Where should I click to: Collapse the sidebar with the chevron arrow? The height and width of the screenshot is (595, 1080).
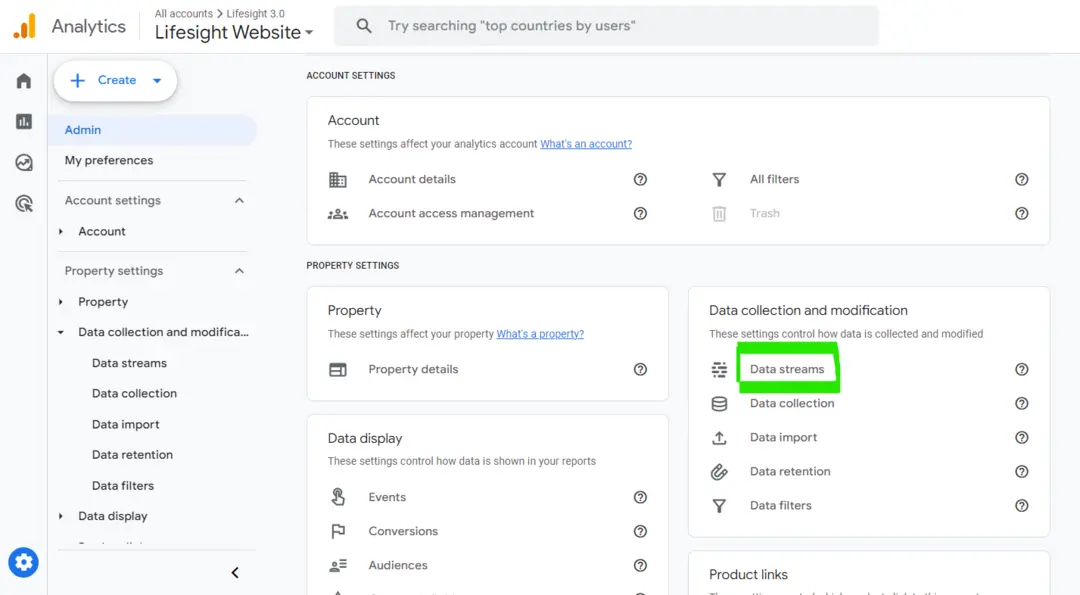point(235,573)
